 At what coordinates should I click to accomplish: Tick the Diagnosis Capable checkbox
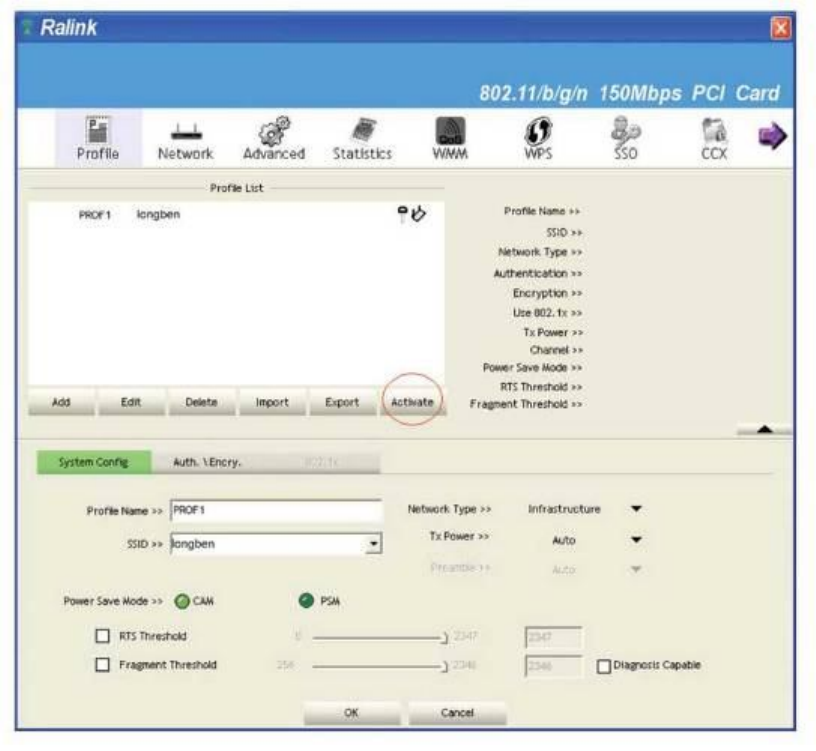603,666
